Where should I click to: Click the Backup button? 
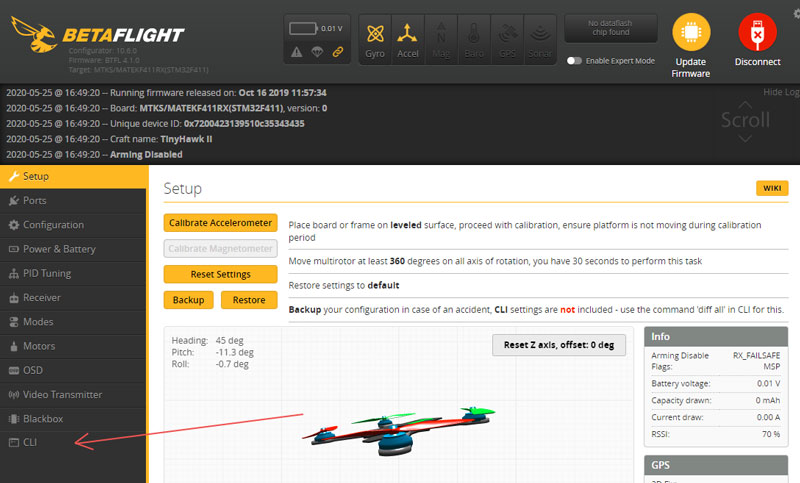(x=188, y=300)
